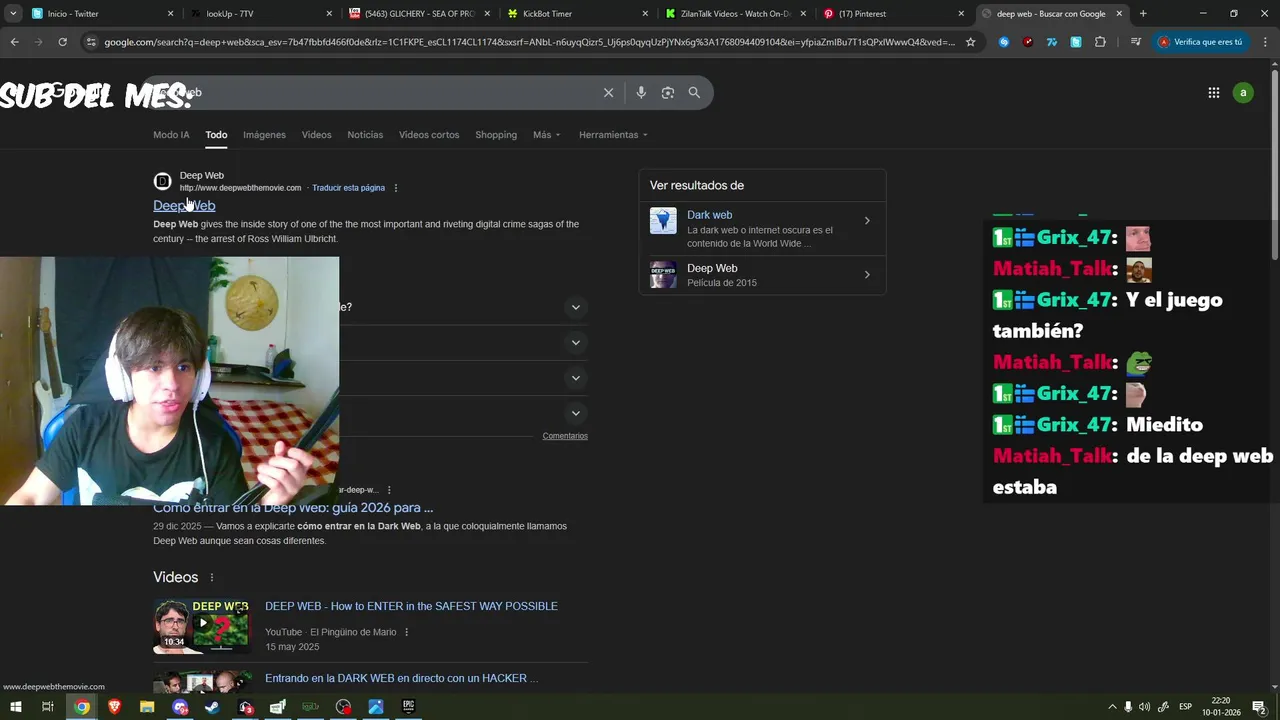This screenshot has width=1280, height=720.
Task: Click 'Traducir esta página' link
Action: pos(348,188)
